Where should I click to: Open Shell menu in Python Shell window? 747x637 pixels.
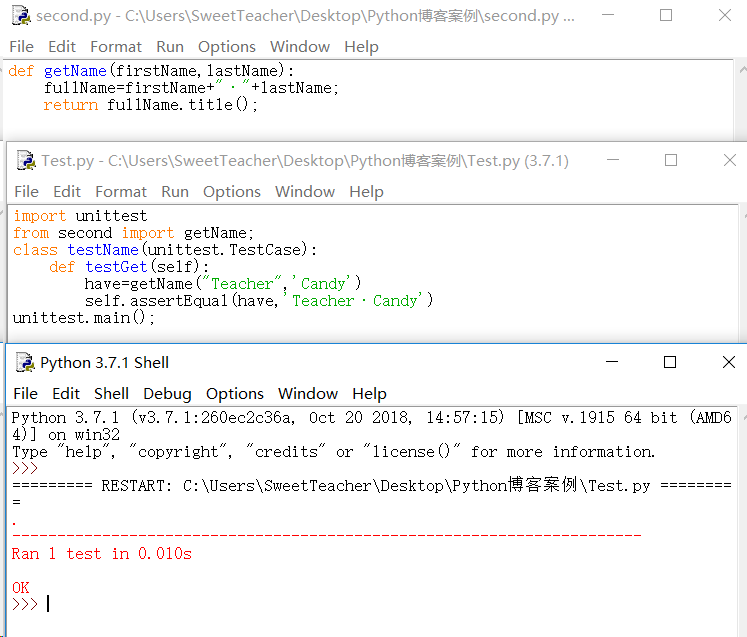point(111,394)
